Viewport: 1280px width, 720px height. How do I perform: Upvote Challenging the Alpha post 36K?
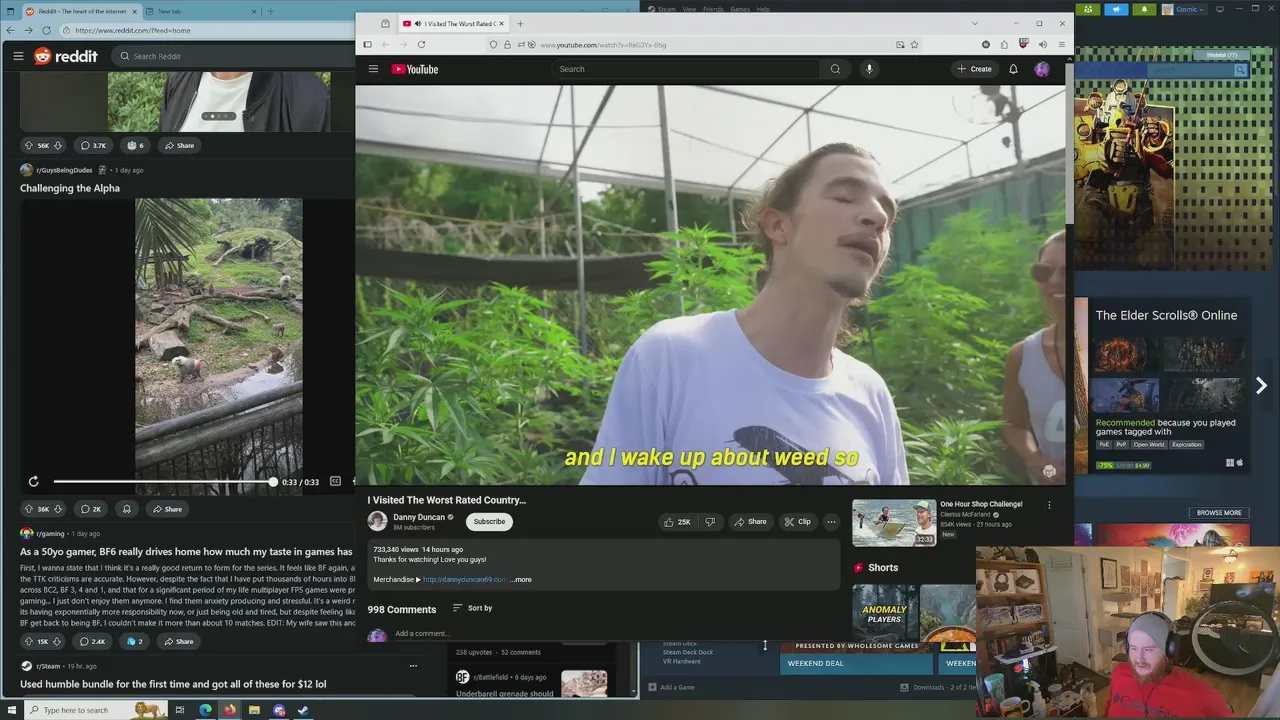click(x=29, y=509)
